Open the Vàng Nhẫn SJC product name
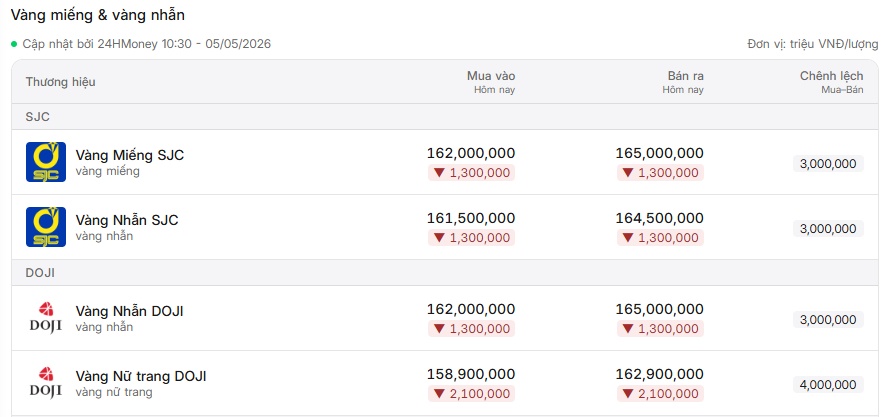 coord(127,220)
